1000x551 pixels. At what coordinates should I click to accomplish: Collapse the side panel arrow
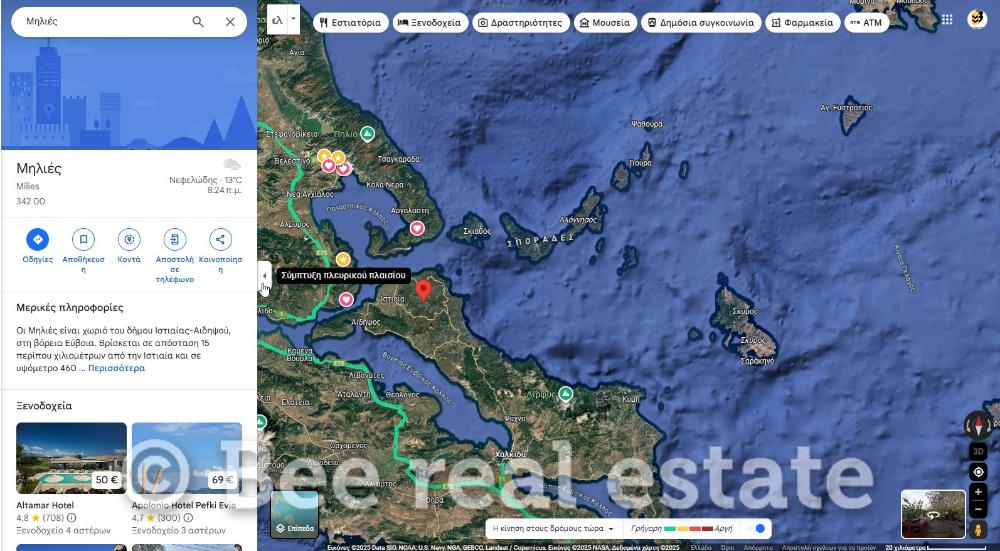(264, 275)
